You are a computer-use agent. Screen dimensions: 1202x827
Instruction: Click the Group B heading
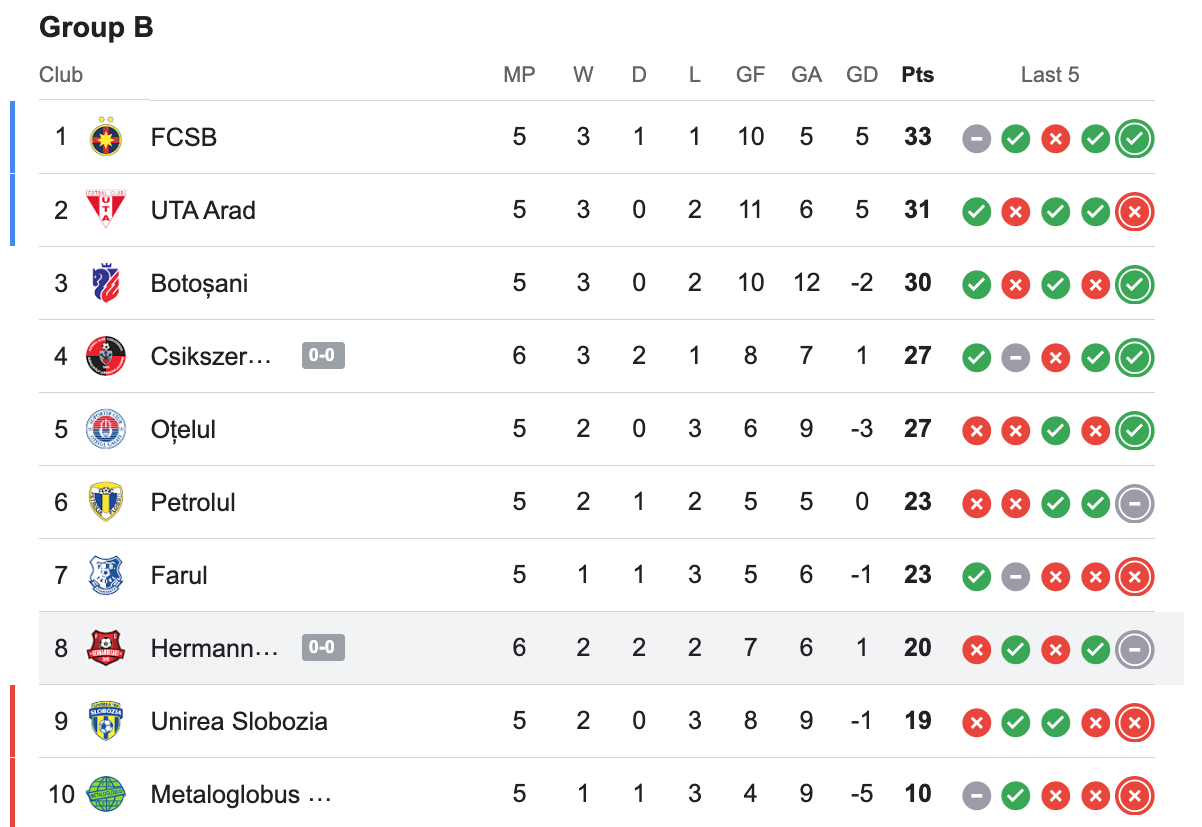point(96,28)
